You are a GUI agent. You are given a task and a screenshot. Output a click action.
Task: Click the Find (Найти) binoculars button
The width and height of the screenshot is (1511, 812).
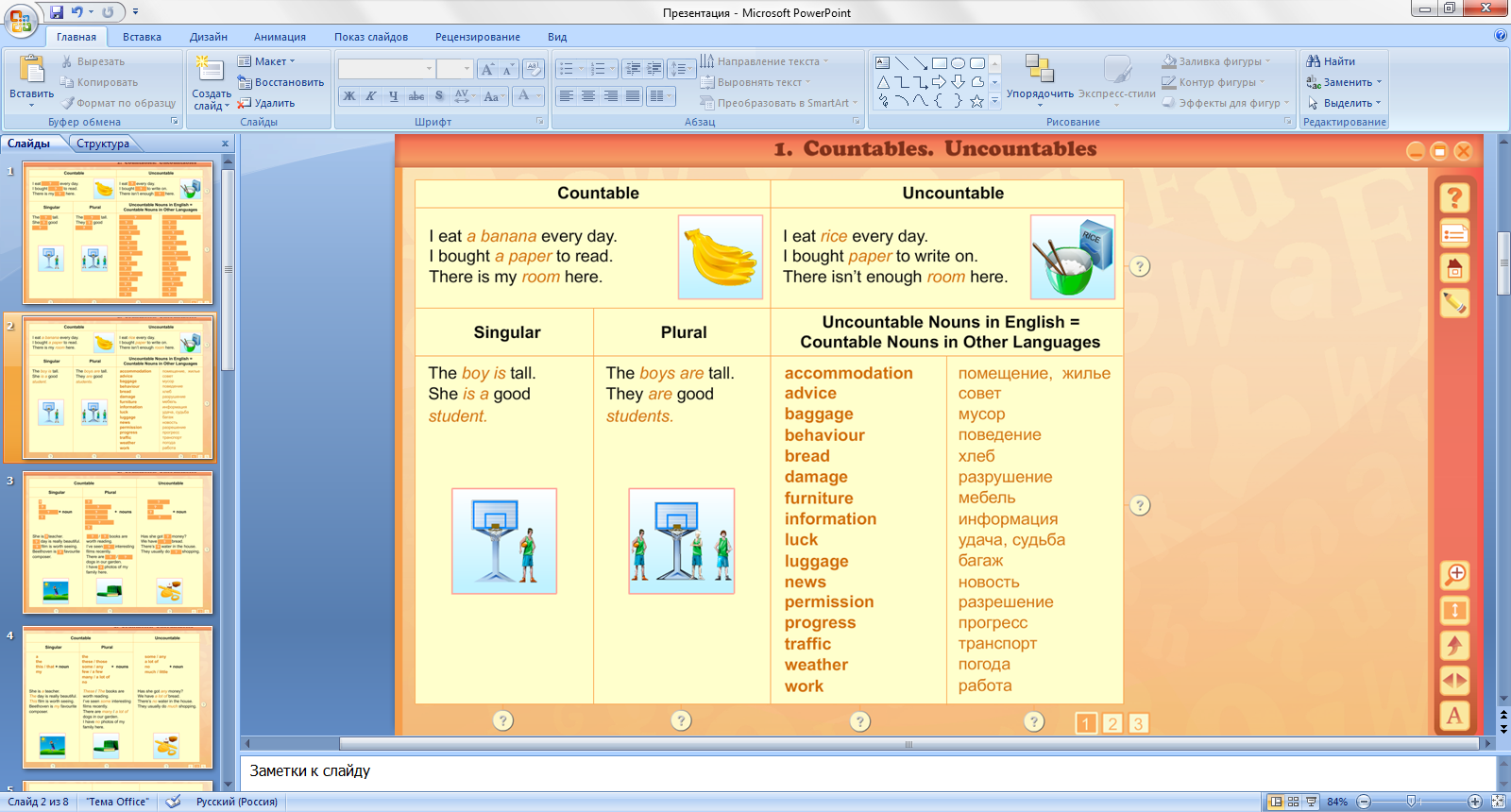pyautogui.click(x=1331, y=61)
